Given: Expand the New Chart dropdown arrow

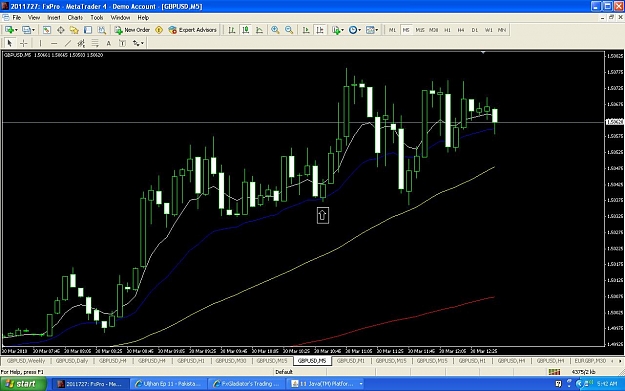Looking at the screenshot, I should [x=16, y=30].
